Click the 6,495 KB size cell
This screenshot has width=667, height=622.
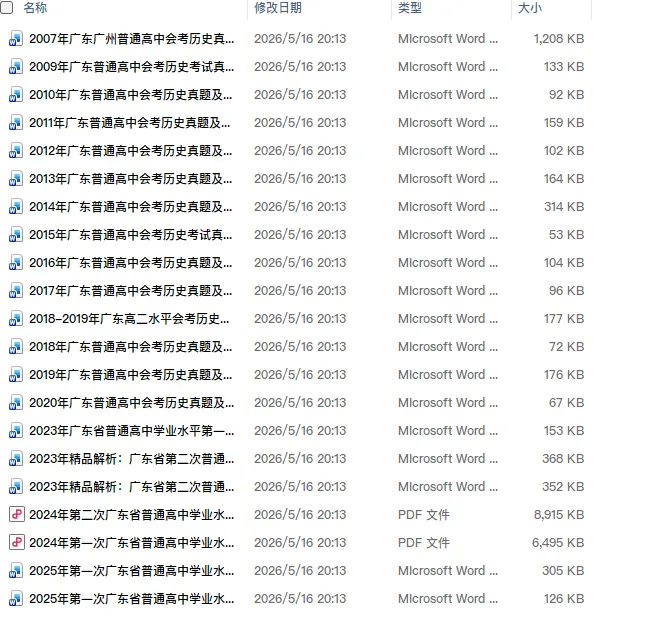558,543
